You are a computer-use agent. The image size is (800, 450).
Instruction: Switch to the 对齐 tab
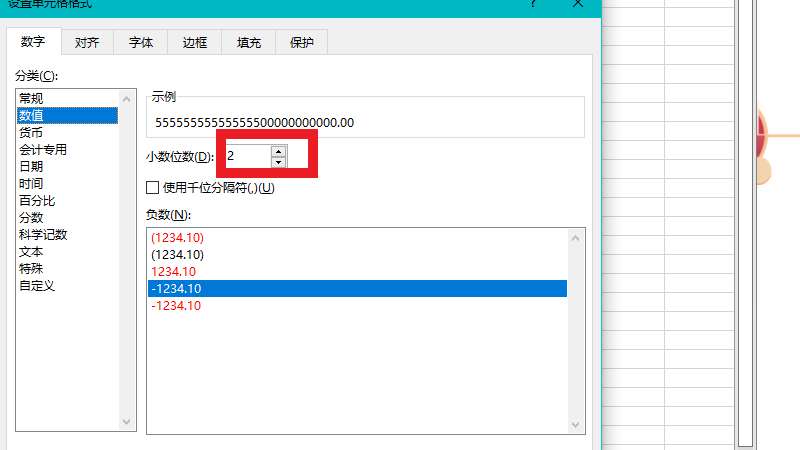[87, 43]
